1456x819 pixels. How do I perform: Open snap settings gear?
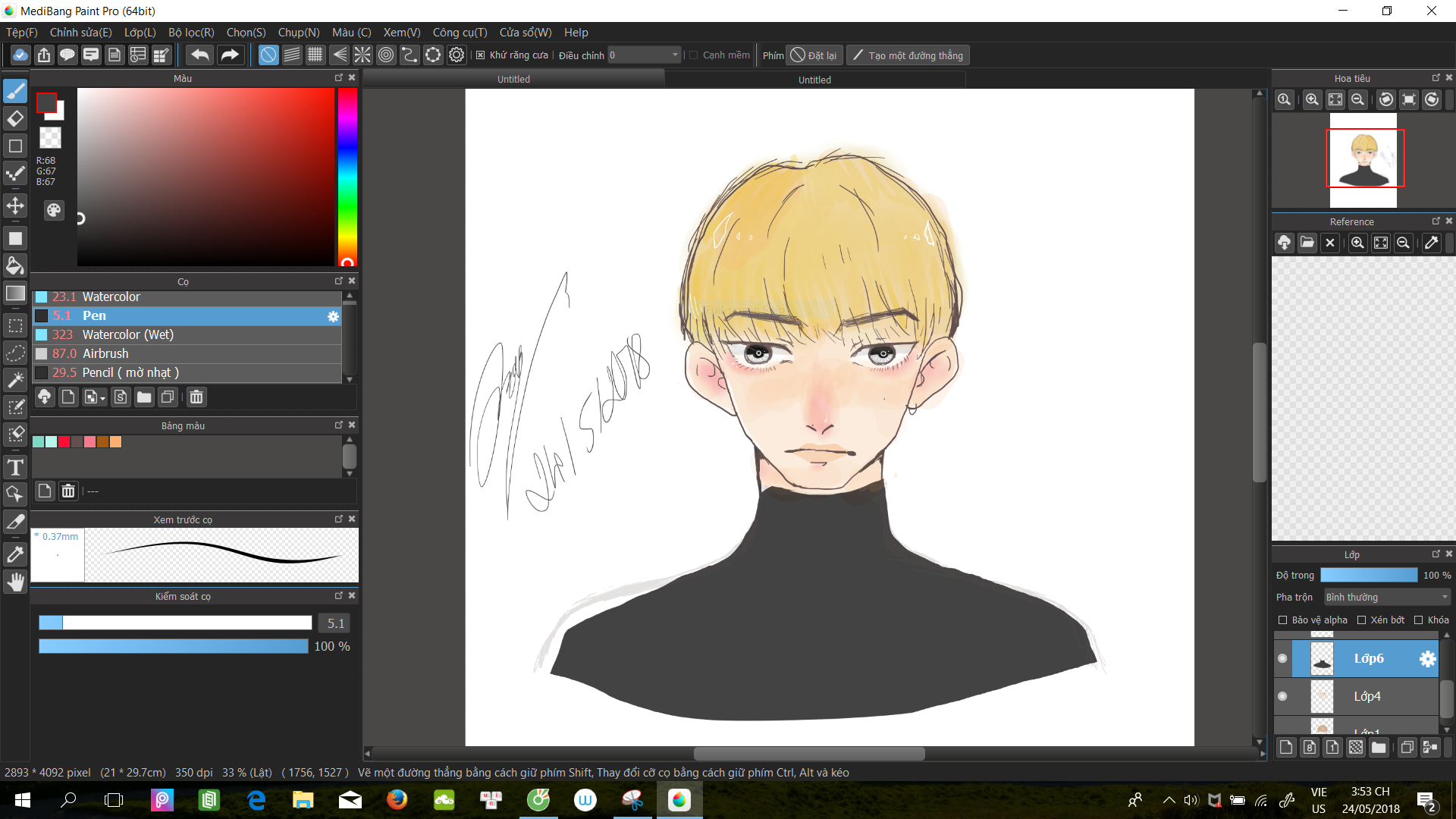[457, 55]
